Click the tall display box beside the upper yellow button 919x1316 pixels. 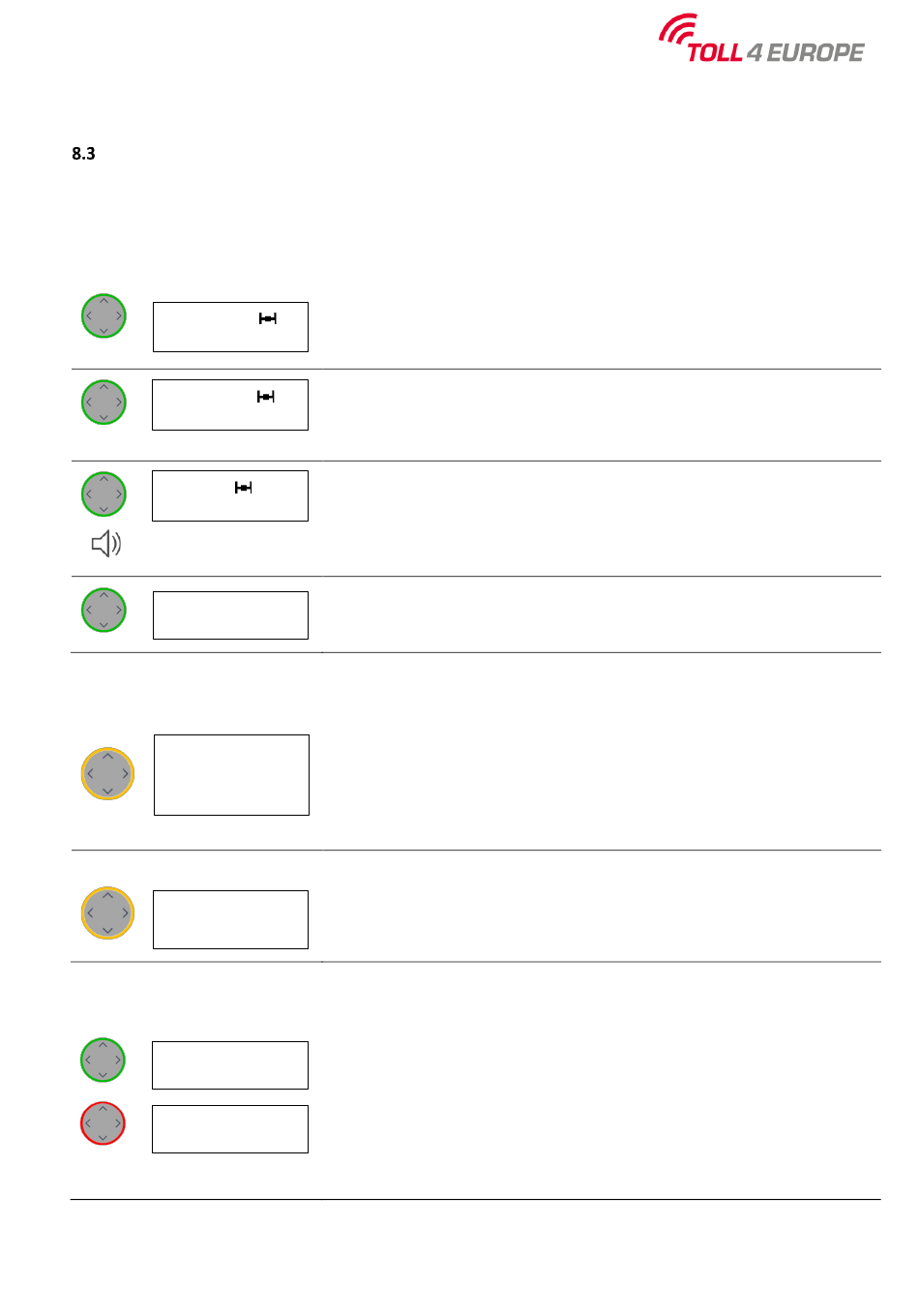231,774
